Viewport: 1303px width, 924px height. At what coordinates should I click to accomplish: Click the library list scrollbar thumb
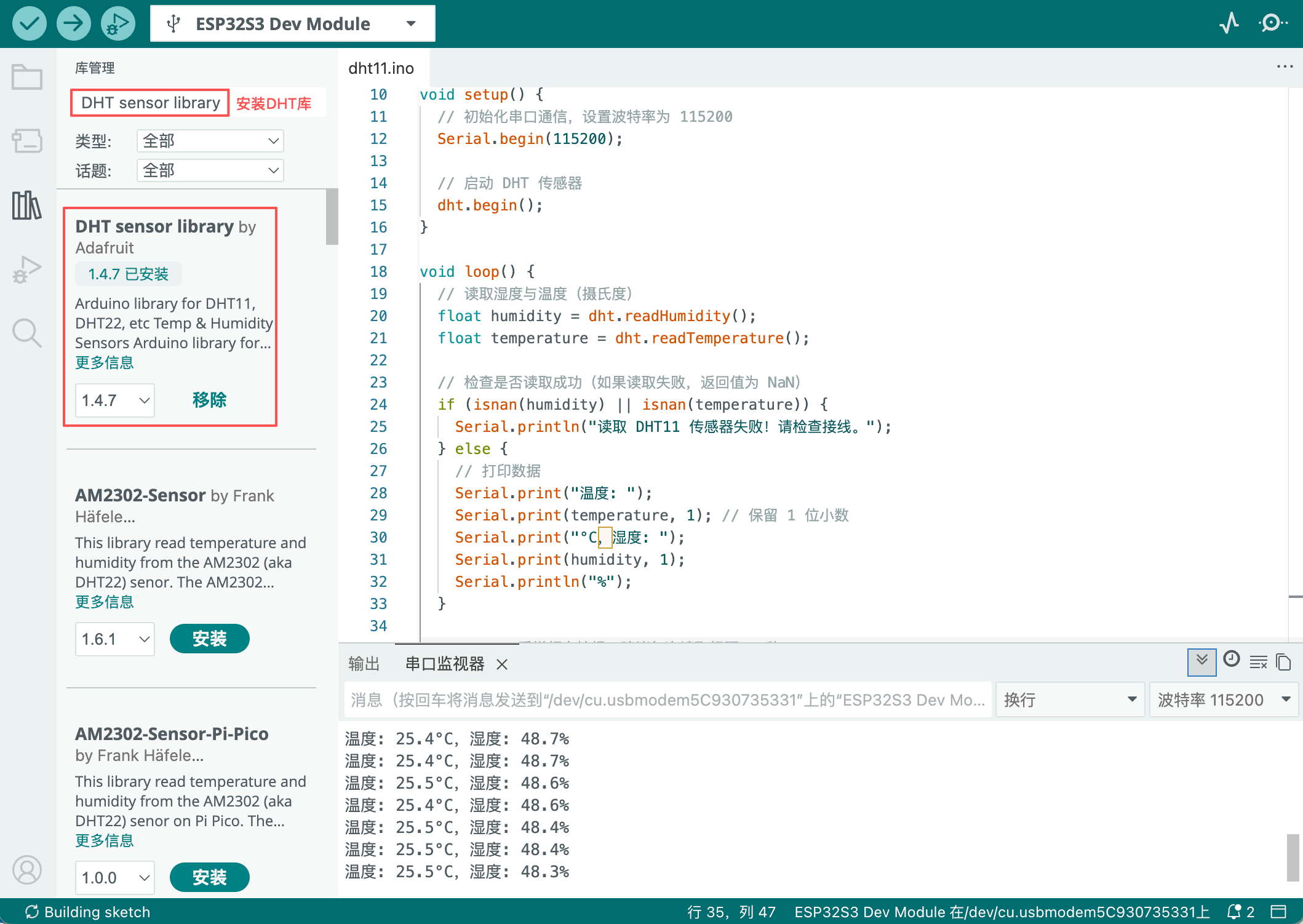332,217
